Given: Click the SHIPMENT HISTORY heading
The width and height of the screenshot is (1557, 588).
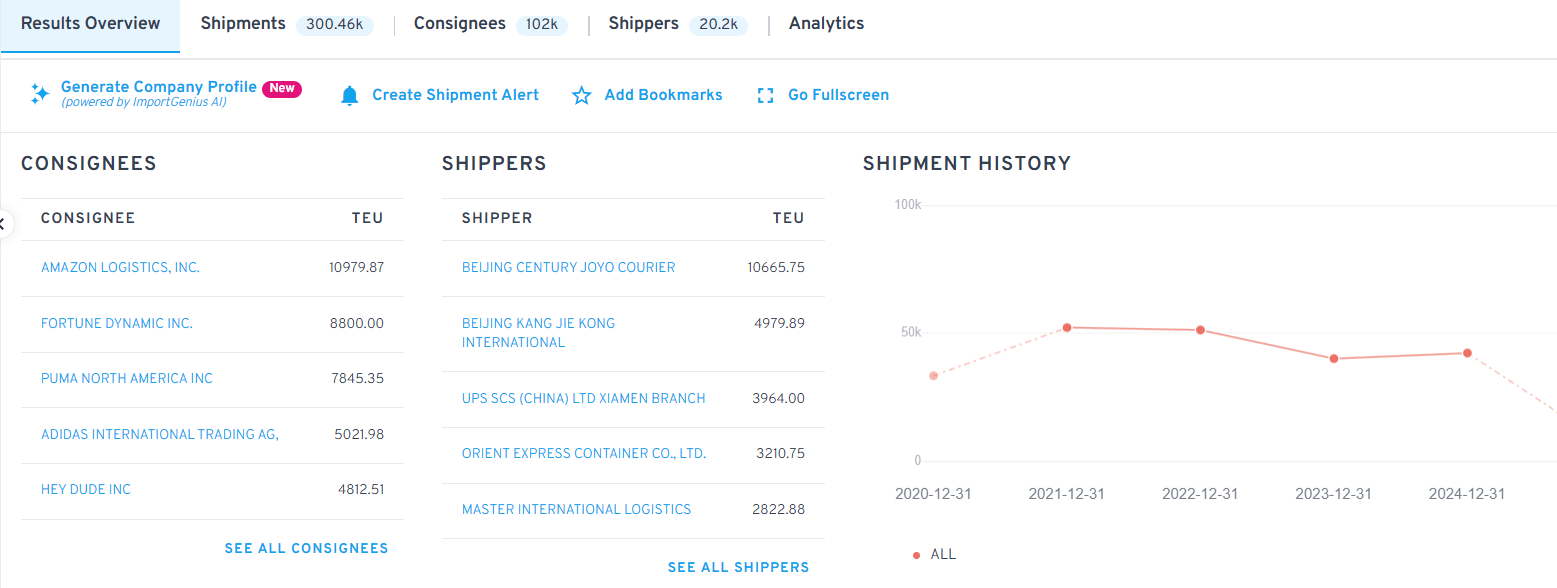Looking at the screenshot, I should [967, 163].
